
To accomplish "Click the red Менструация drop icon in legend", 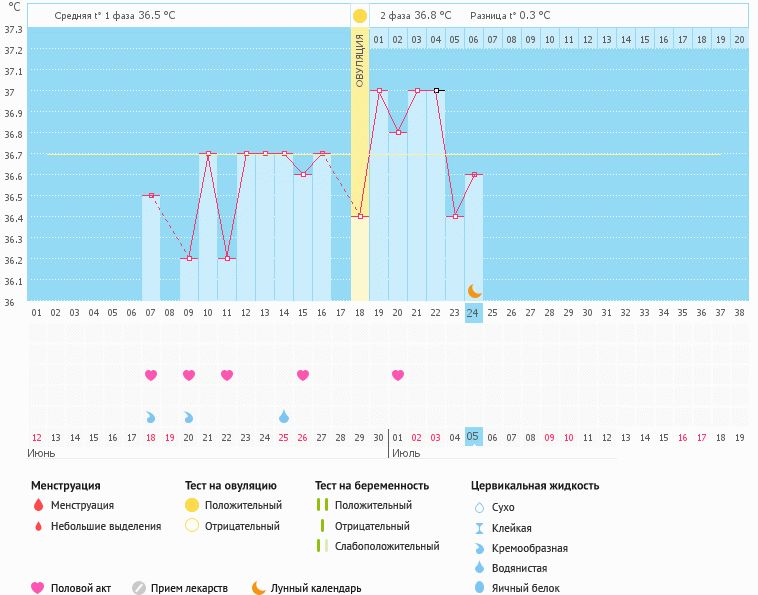I will pyautogui.click(x=38, y=505).
